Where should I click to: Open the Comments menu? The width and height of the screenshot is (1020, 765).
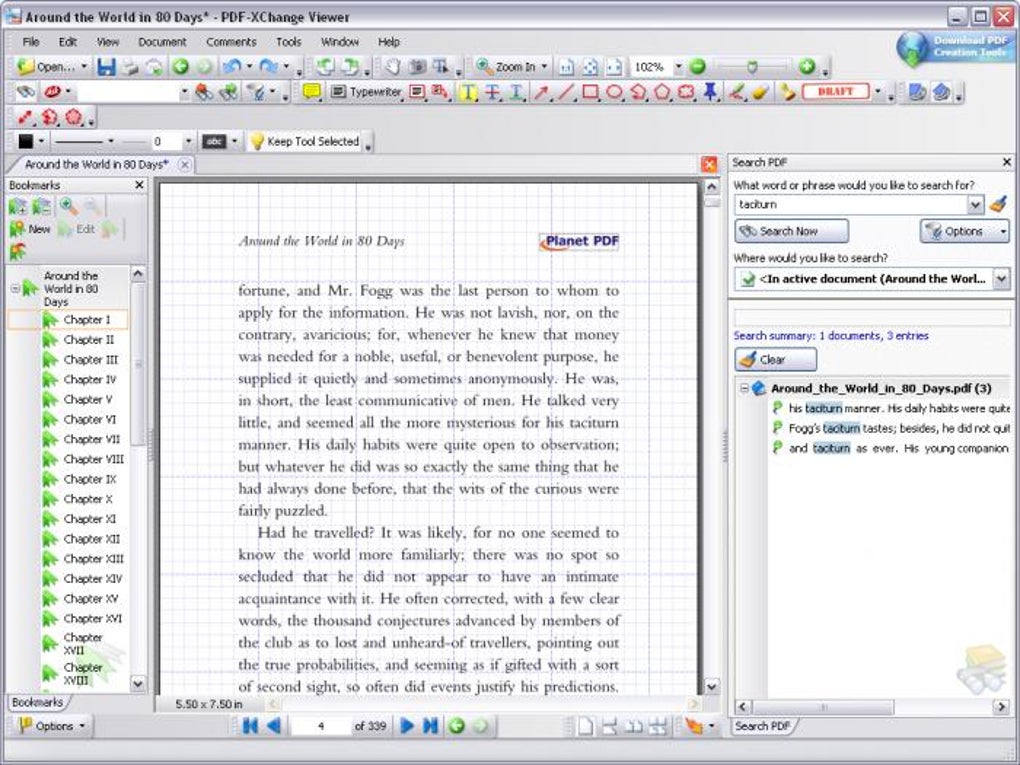231,42
